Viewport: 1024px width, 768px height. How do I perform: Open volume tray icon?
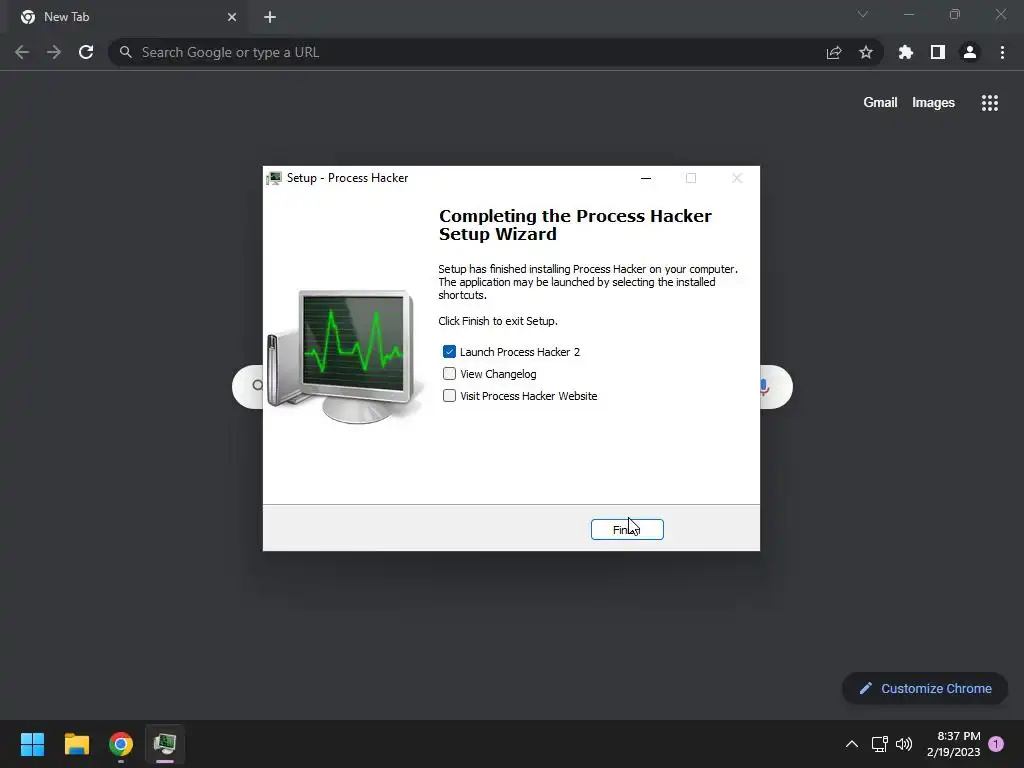[x=904, y=744]
